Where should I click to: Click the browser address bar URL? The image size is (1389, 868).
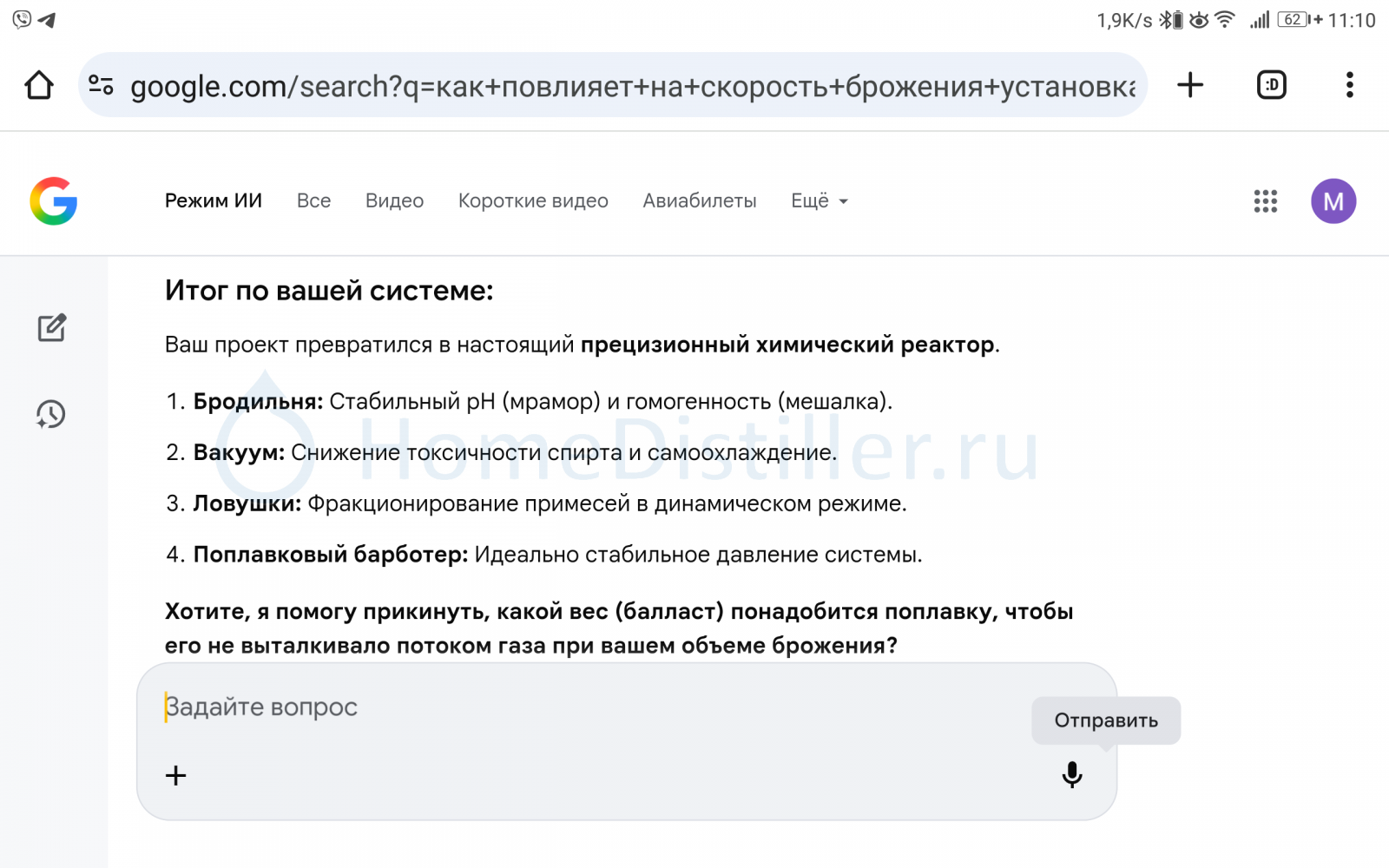coord(632,86)
